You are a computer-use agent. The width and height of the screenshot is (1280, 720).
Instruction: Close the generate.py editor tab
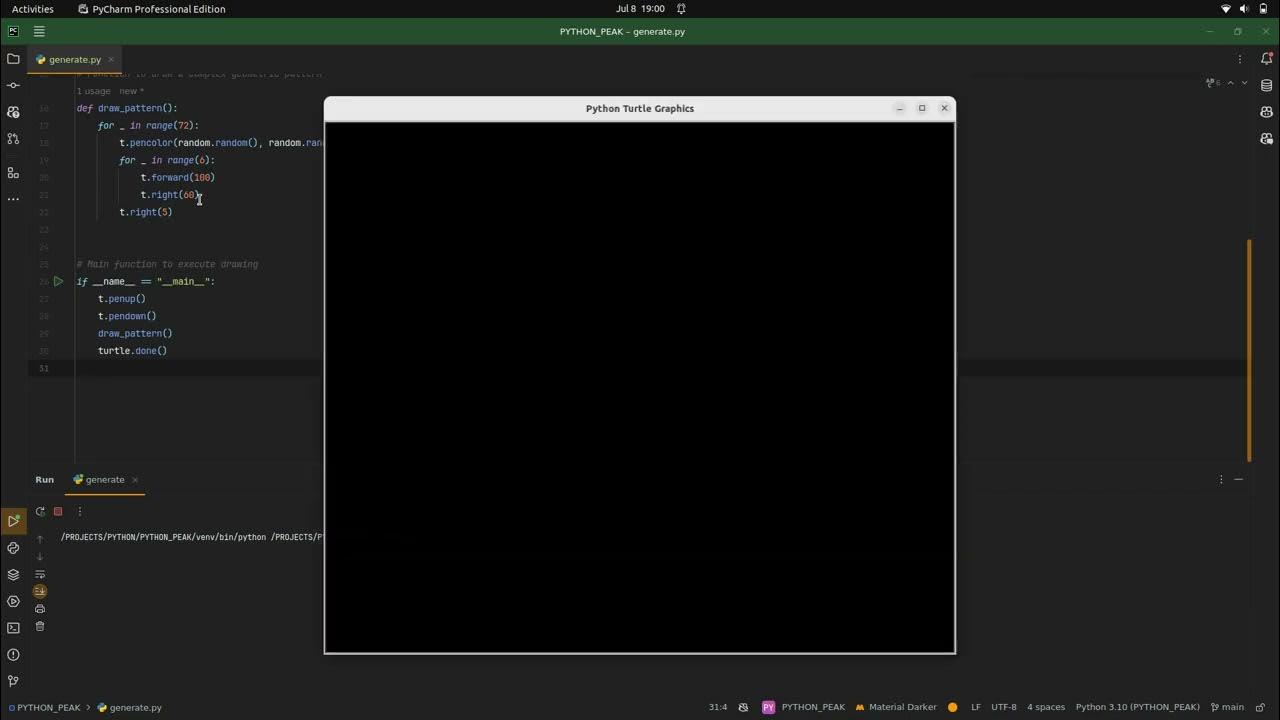[x=109, y=59]
